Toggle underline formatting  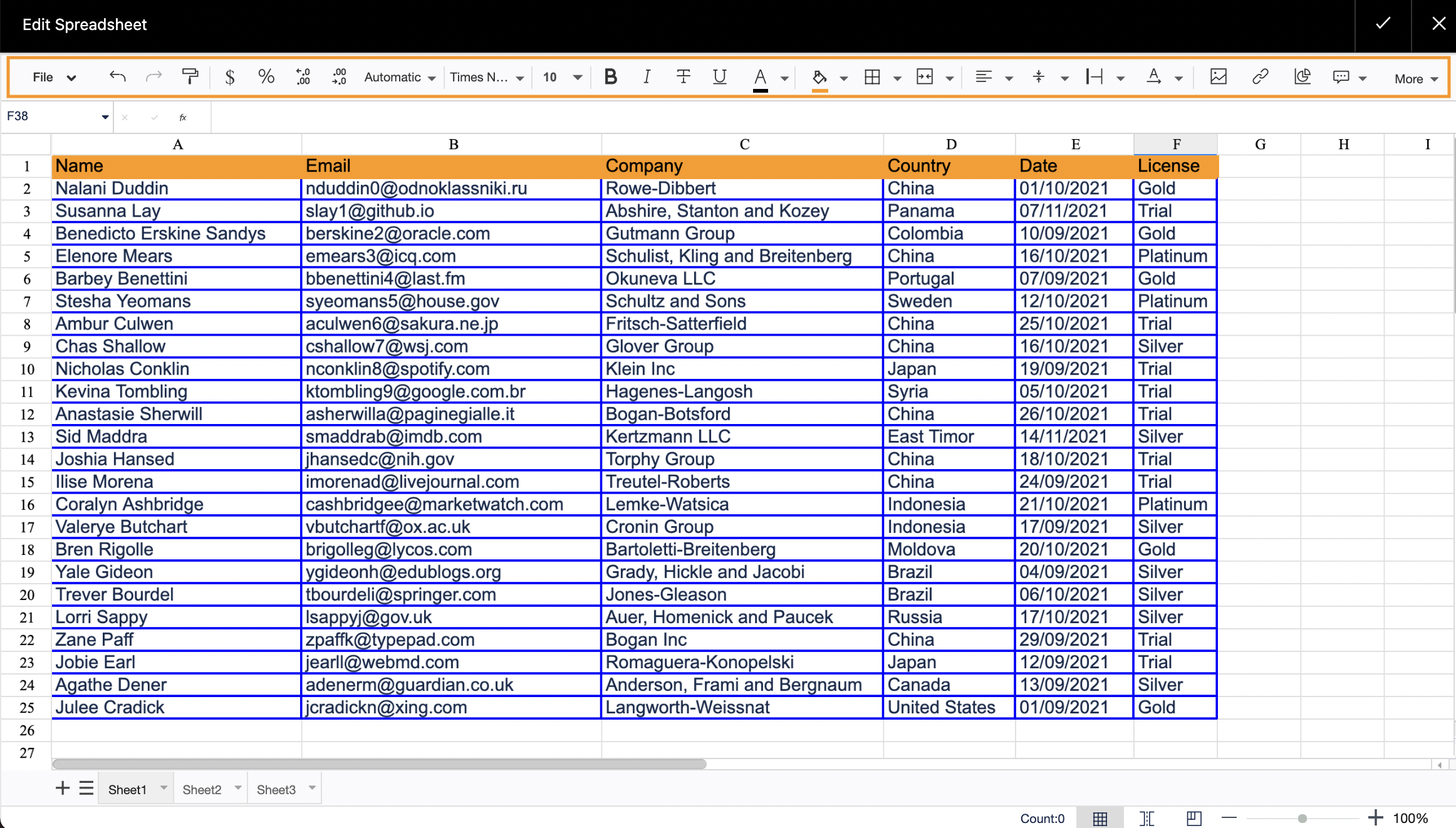click(719, 76)
